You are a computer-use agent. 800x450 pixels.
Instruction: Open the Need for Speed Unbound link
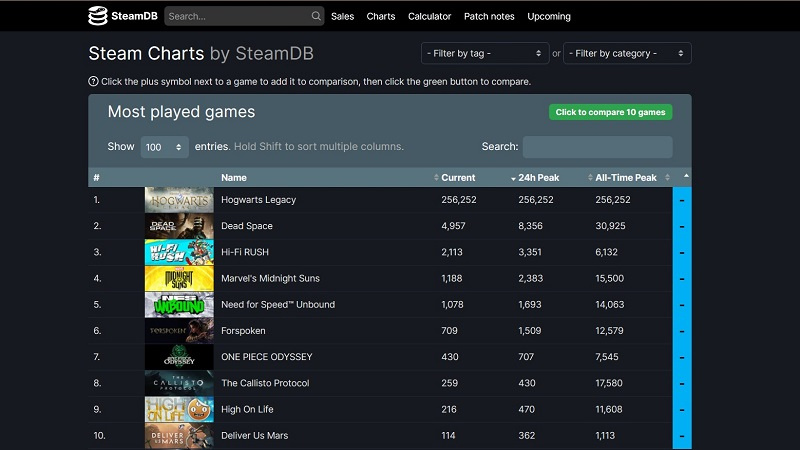tap(278, 305)
